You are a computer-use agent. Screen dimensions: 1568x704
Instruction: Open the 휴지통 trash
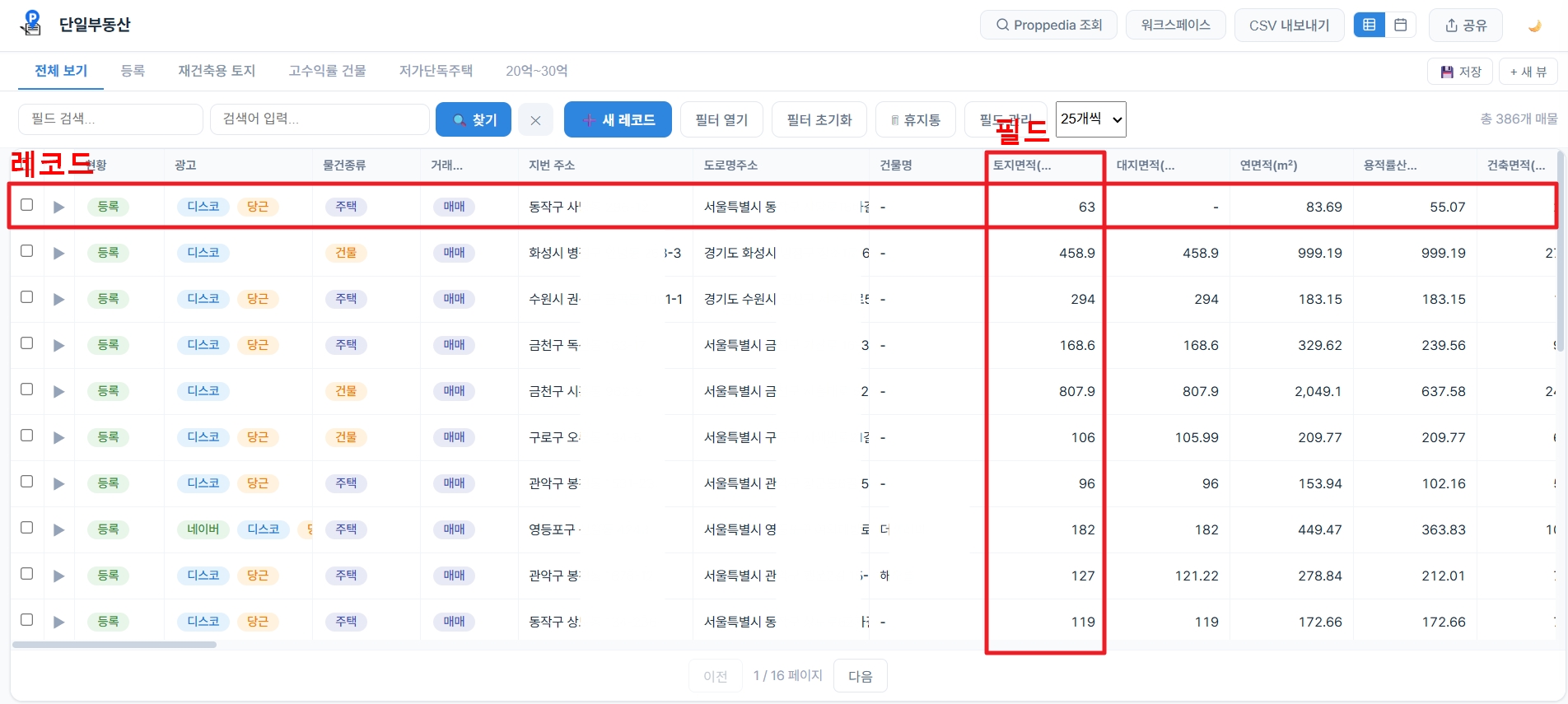tap(915, 120)
